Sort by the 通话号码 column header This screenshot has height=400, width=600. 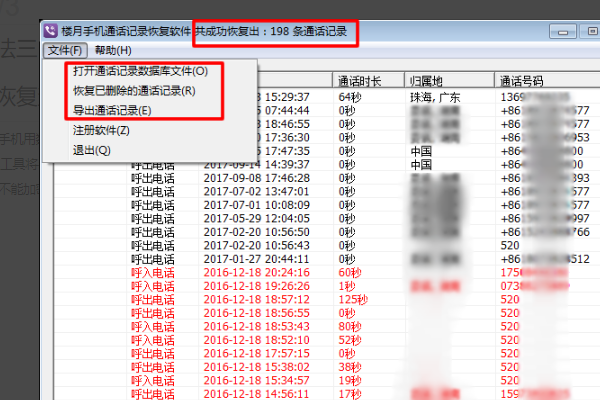547,81
